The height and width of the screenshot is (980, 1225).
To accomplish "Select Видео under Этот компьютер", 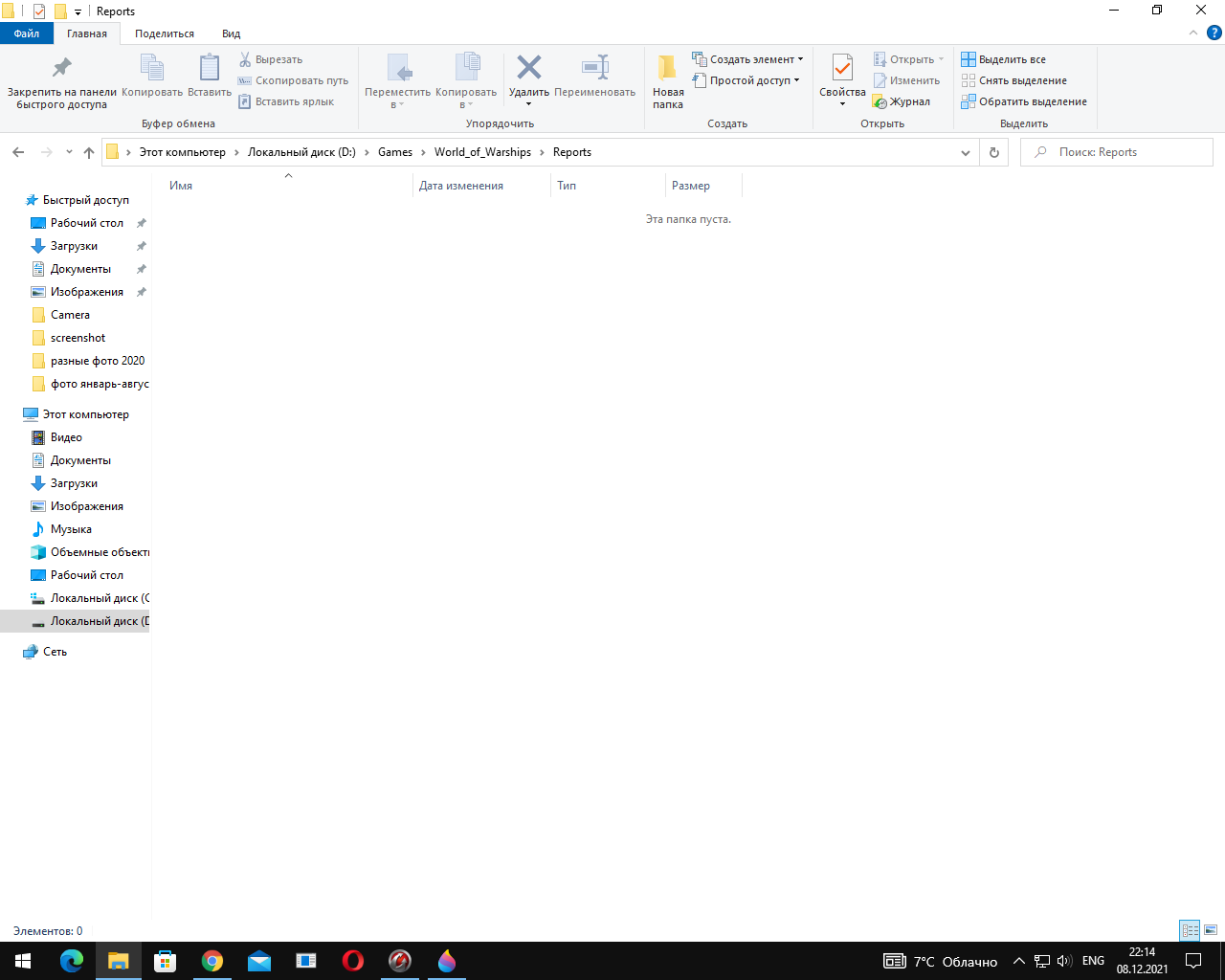I will pyautogui.click(x=66, y=437).
